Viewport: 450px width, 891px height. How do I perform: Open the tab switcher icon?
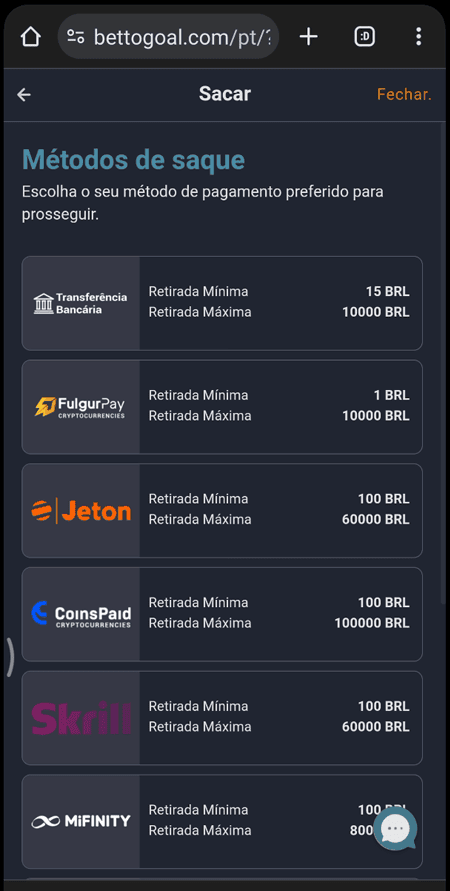click(x=364, y=37)
